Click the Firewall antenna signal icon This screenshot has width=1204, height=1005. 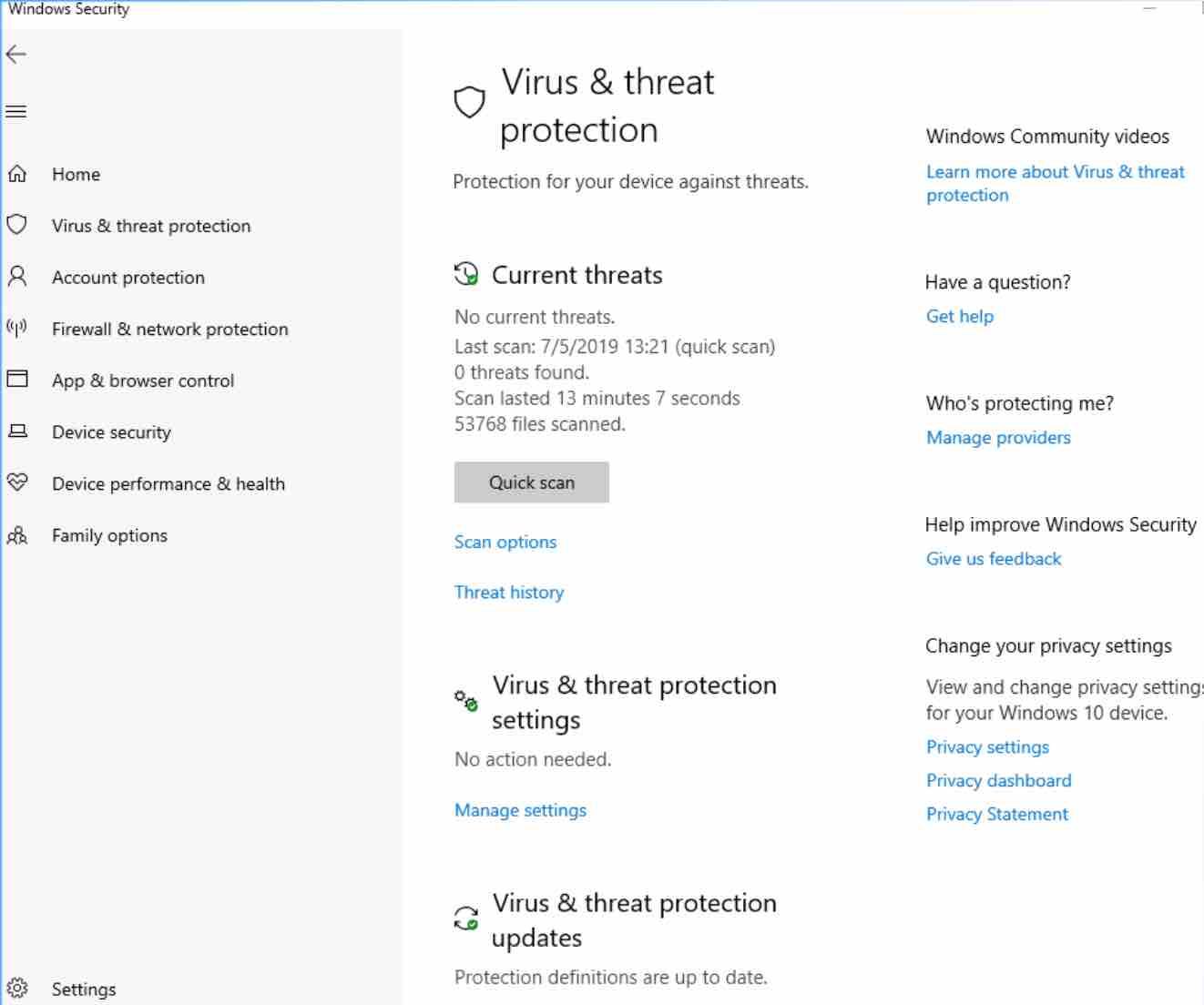17,328
